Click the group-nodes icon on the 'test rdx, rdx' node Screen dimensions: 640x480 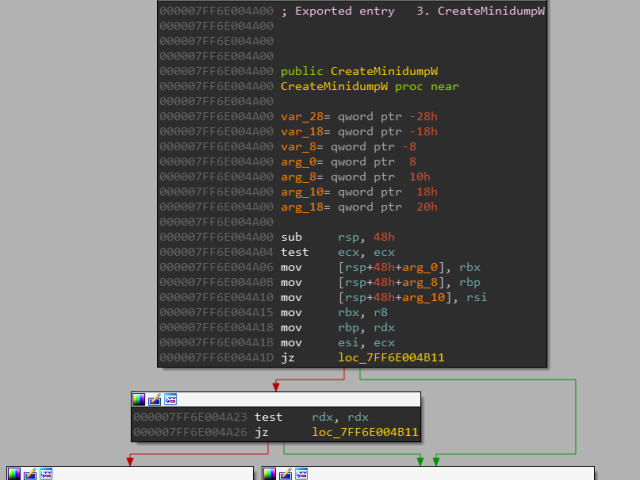pos(170,400)
